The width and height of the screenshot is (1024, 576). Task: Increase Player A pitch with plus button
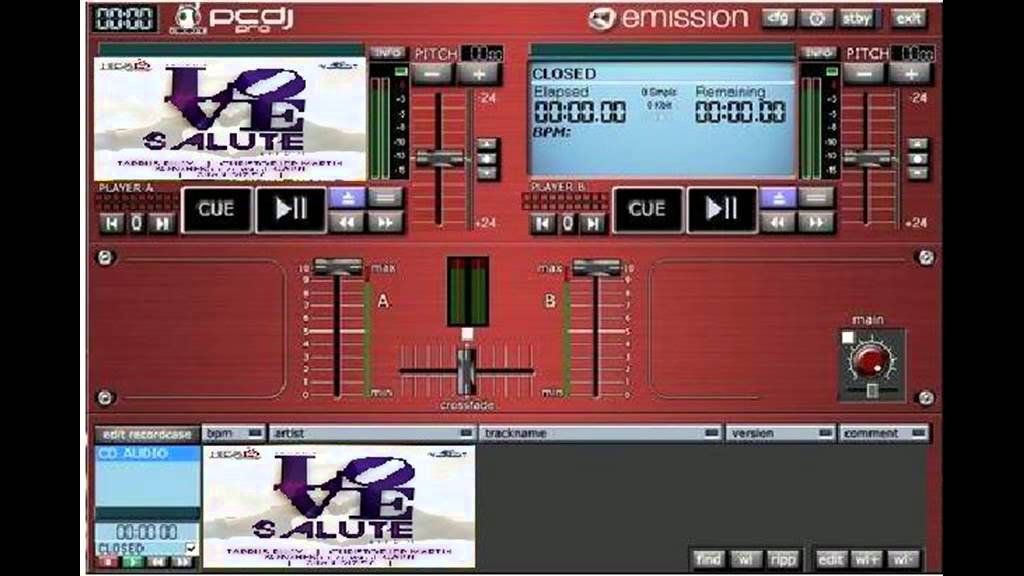point(479,74)
